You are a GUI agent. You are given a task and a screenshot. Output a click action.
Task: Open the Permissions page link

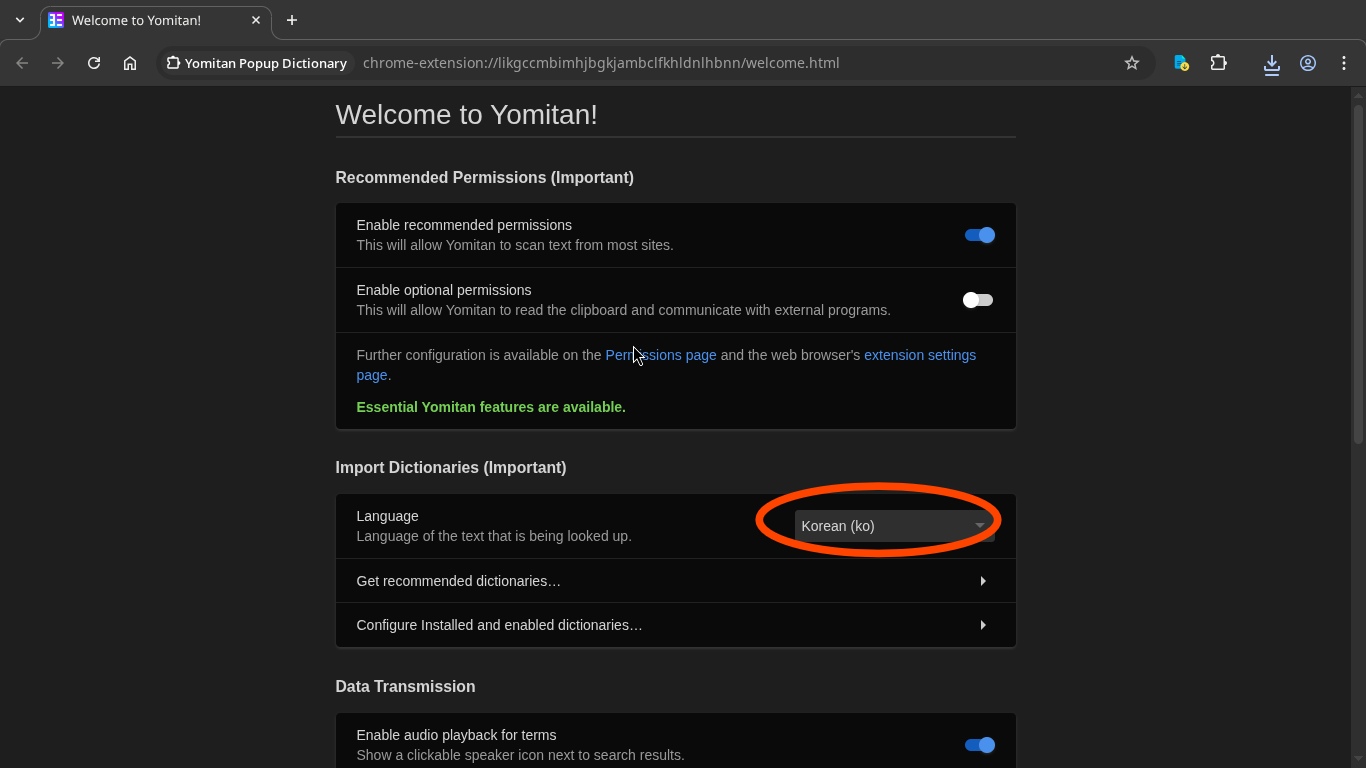tap(661, 355)
